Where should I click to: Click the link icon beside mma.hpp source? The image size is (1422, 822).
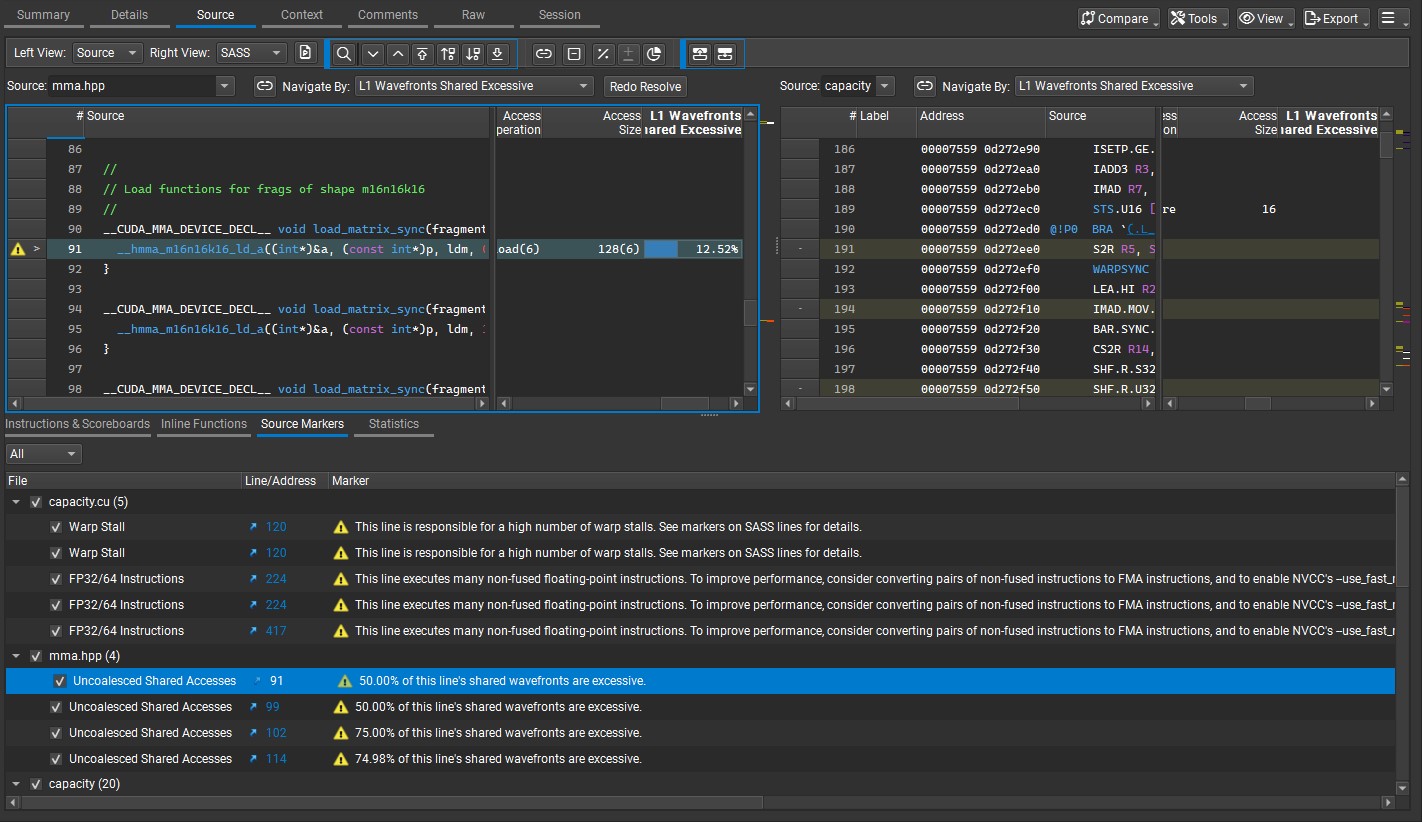point(264,86)
